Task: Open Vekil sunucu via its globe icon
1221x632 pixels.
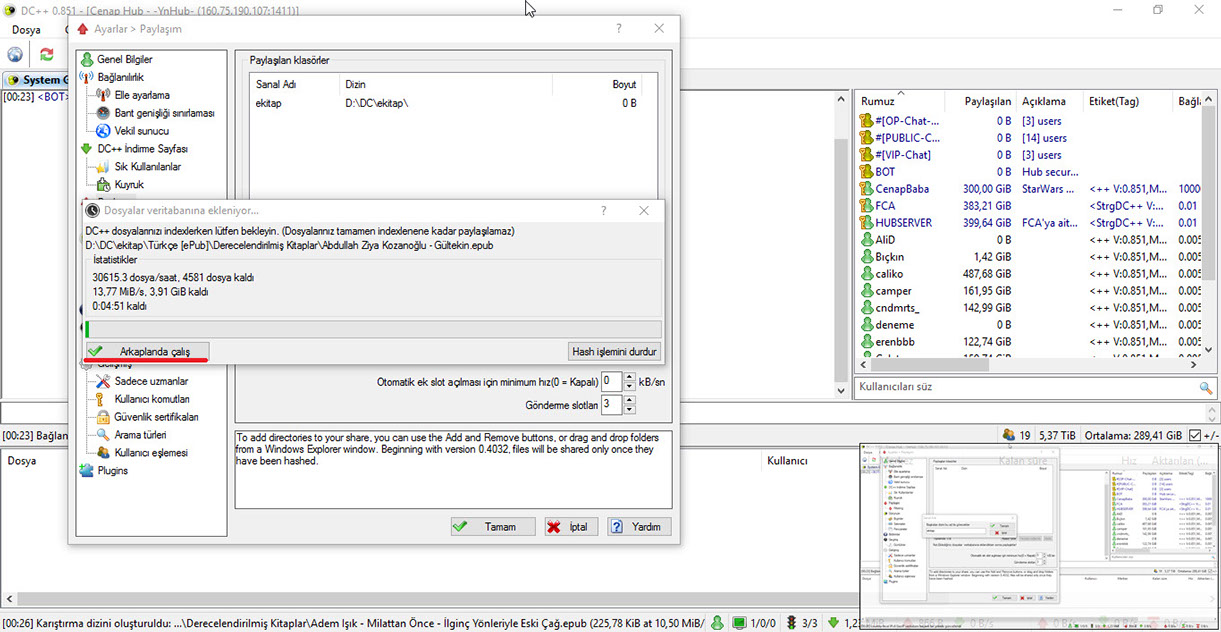Action: tap(103, 131)
